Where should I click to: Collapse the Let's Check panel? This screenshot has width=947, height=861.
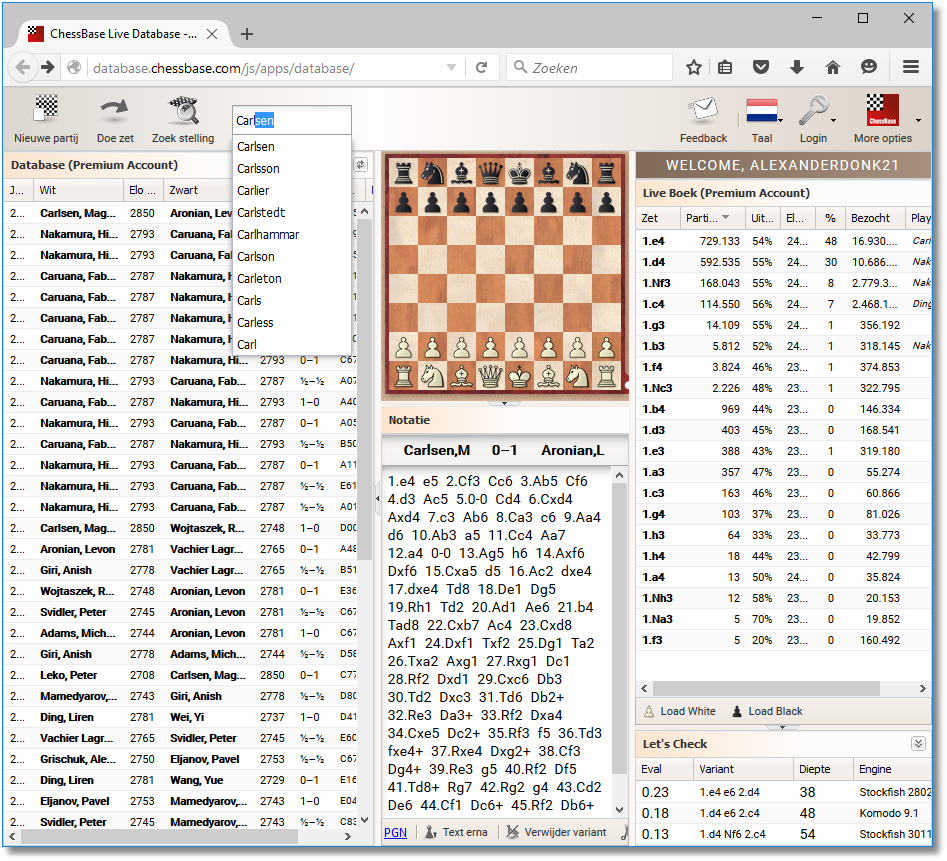(x=918, y=744)
